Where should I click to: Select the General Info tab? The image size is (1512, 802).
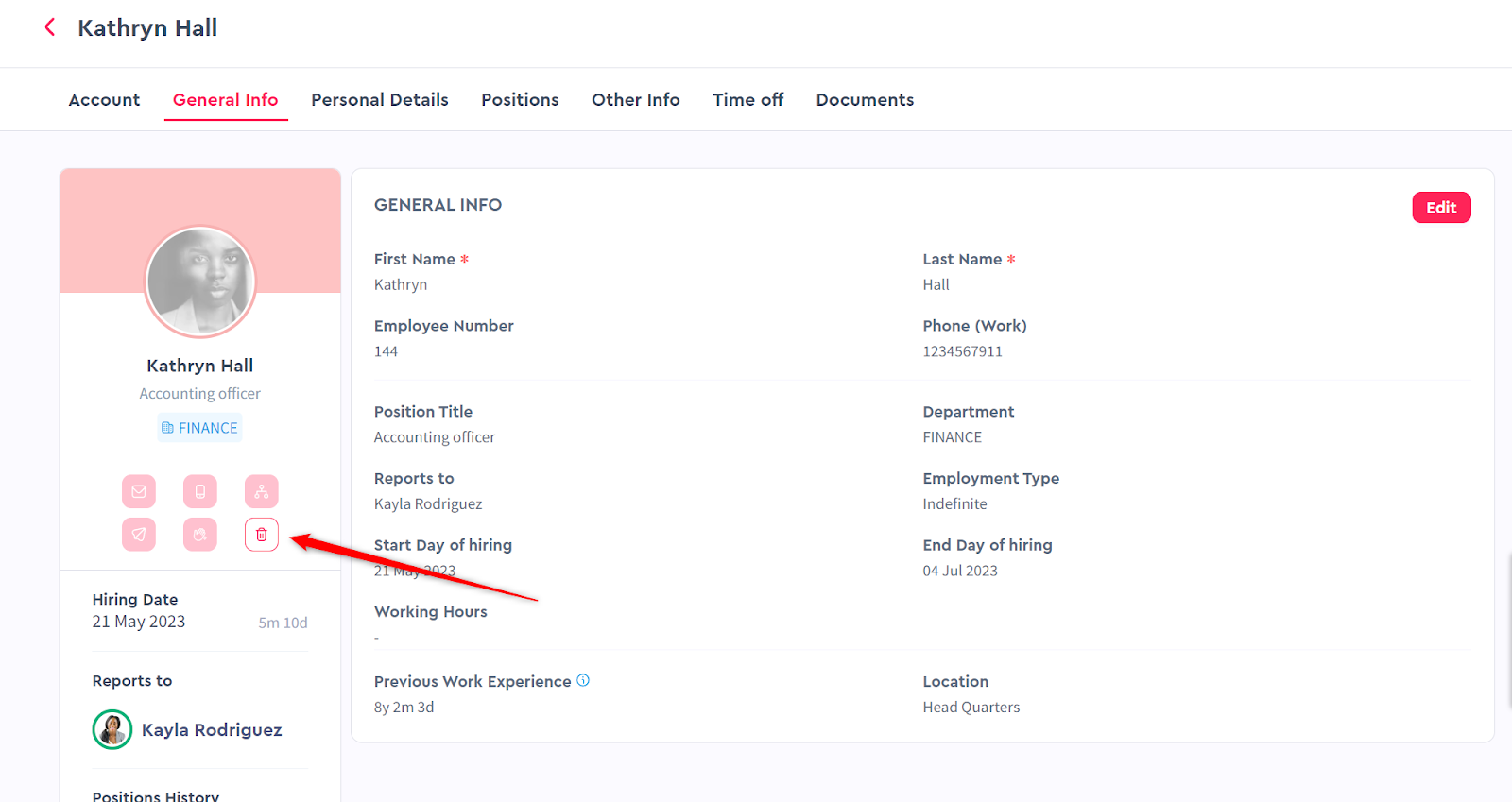tap(225, 100)
